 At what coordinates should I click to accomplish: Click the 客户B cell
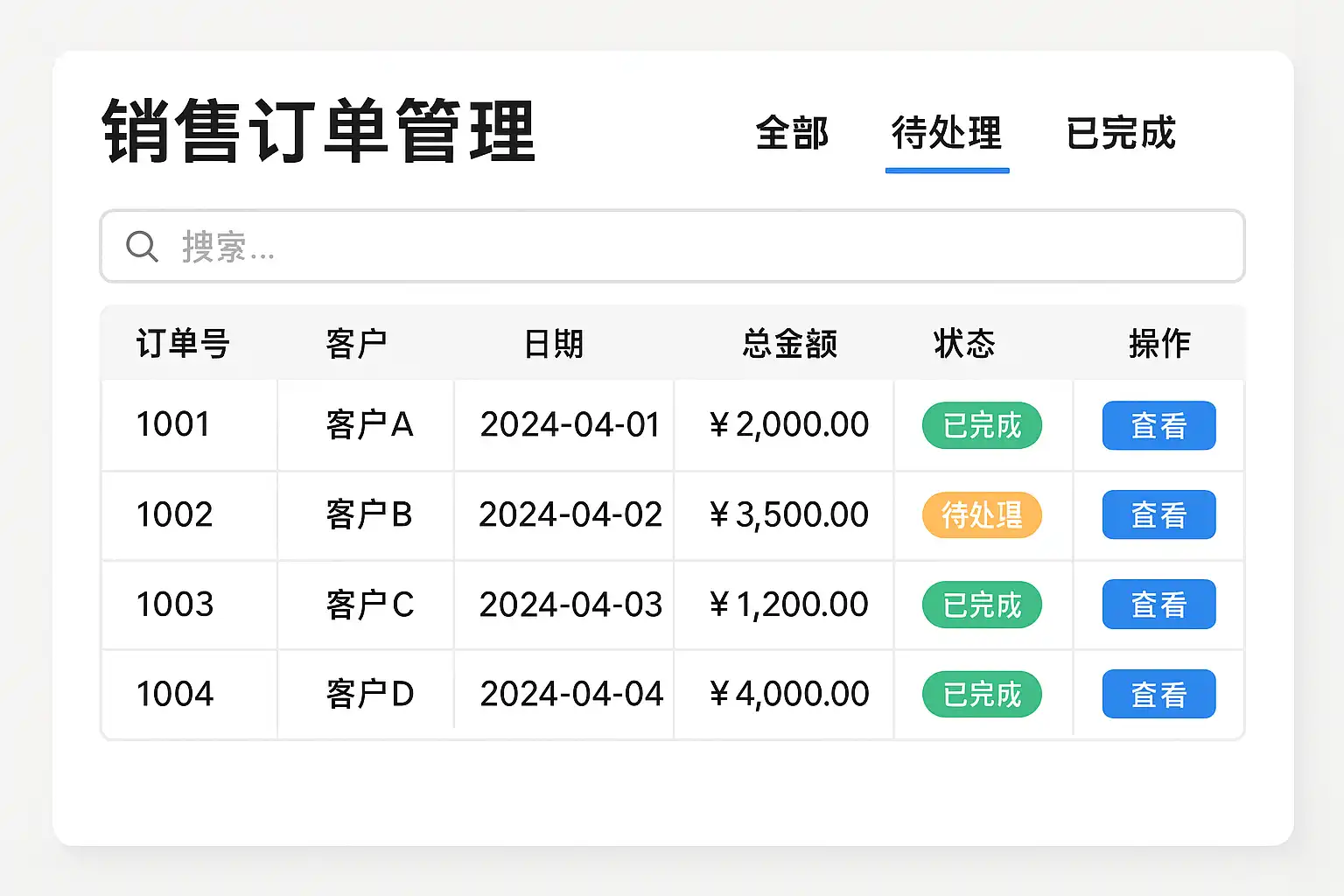(369, 514)
